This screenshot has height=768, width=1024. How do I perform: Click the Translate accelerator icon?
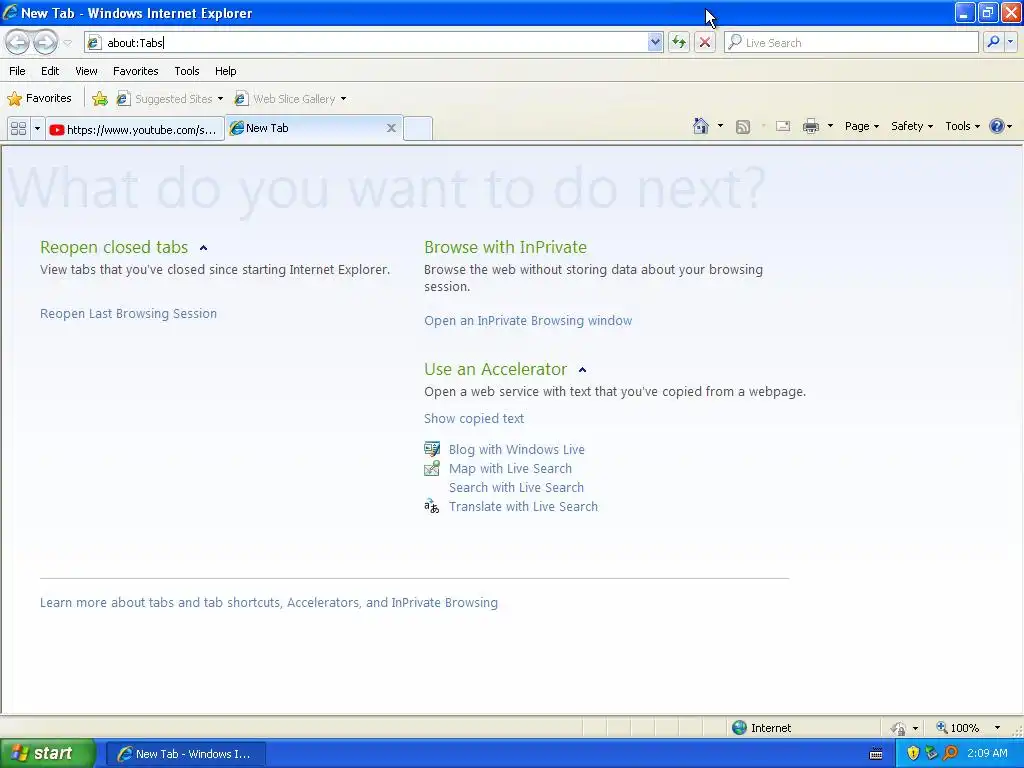point(432,506)
